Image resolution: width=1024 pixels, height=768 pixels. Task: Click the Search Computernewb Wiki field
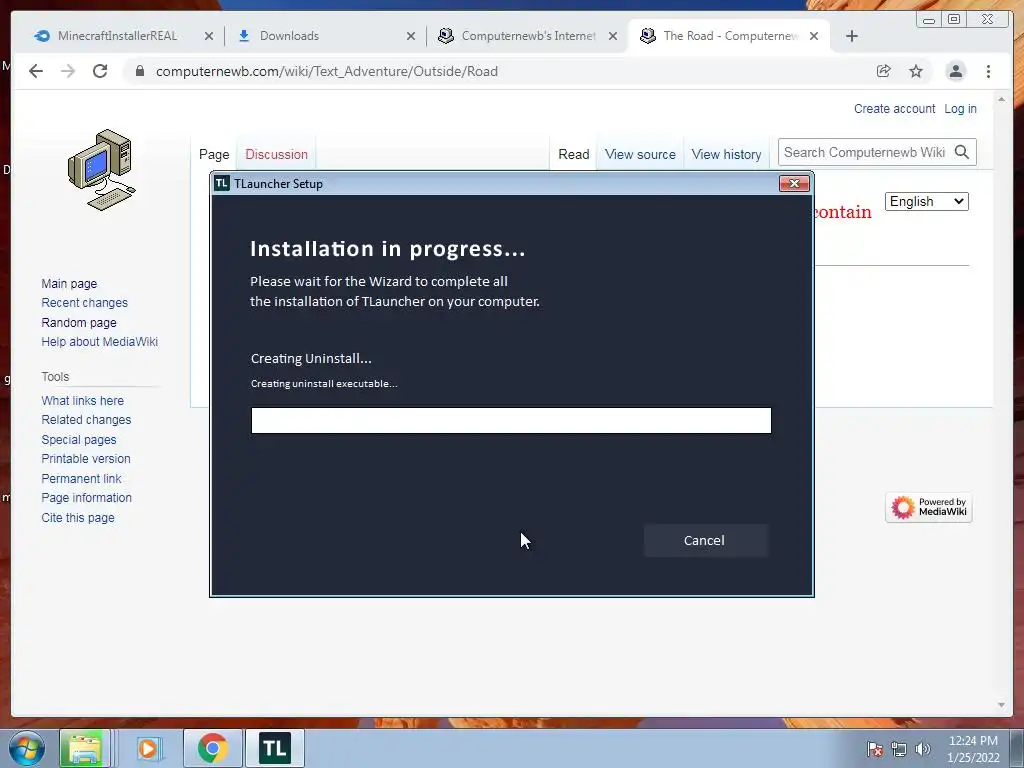coord(865,152)
